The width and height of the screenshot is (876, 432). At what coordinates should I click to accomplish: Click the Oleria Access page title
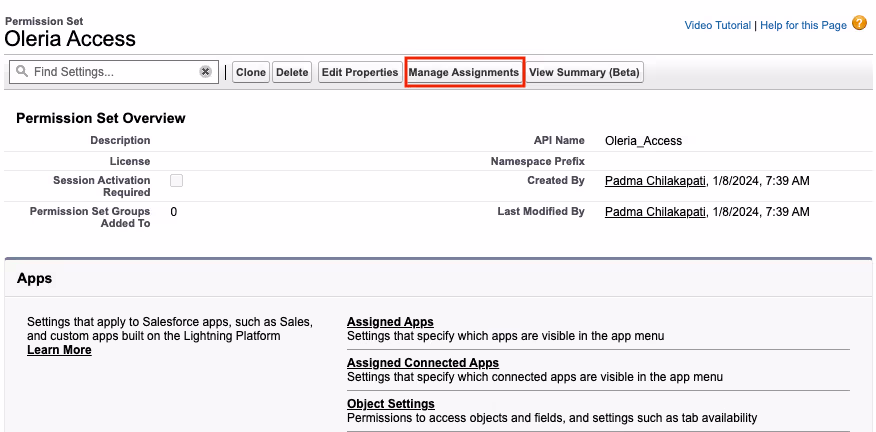(70, 39)
